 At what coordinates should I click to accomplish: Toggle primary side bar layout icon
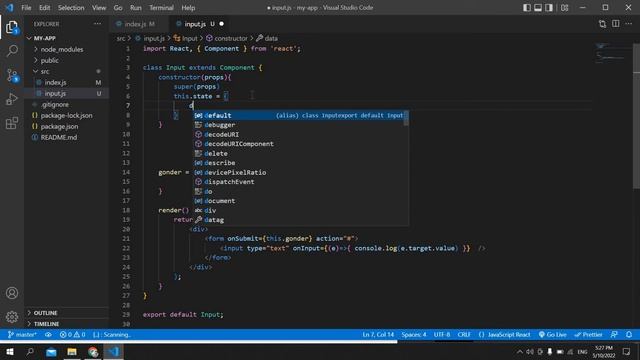(x=527, y=7)
